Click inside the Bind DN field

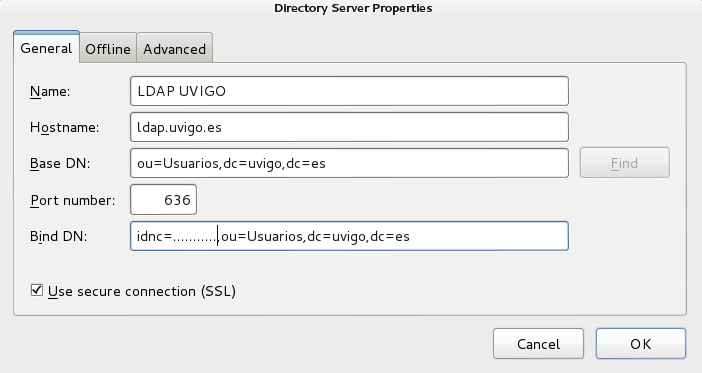[x=349, y=236]
